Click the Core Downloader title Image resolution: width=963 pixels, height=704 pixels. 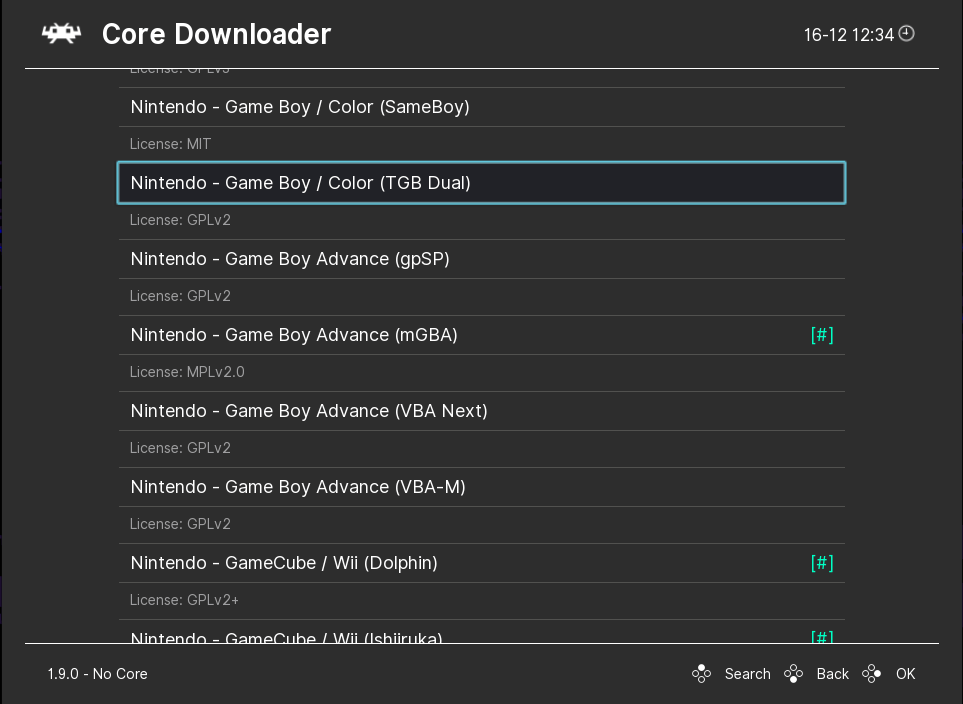pyautogui.click(x=216, y=34)
